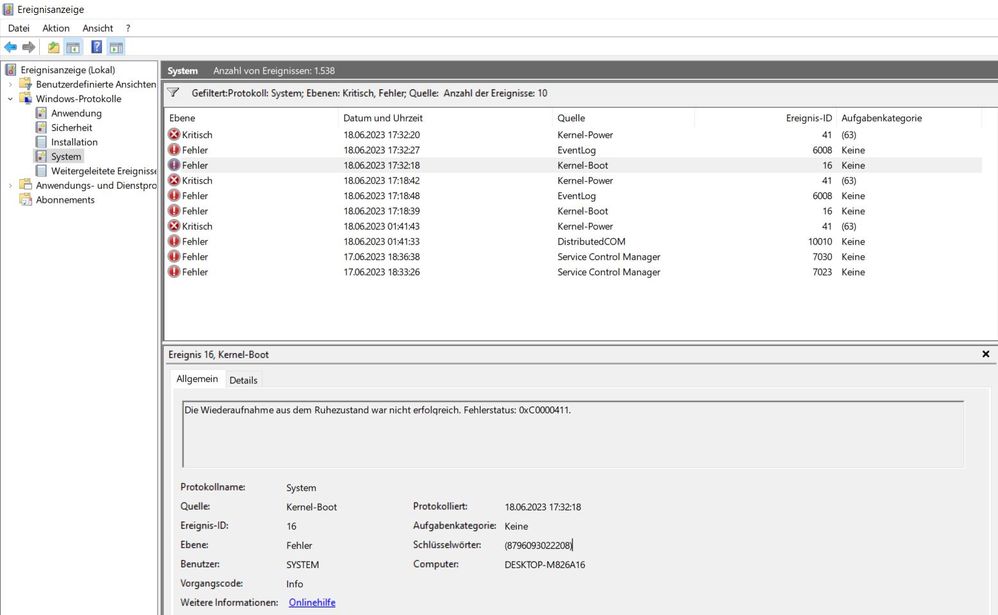Click the folder up-level toolbar icon
The image size is (998, 615).
pyautogui.click(x=54, y=47)
